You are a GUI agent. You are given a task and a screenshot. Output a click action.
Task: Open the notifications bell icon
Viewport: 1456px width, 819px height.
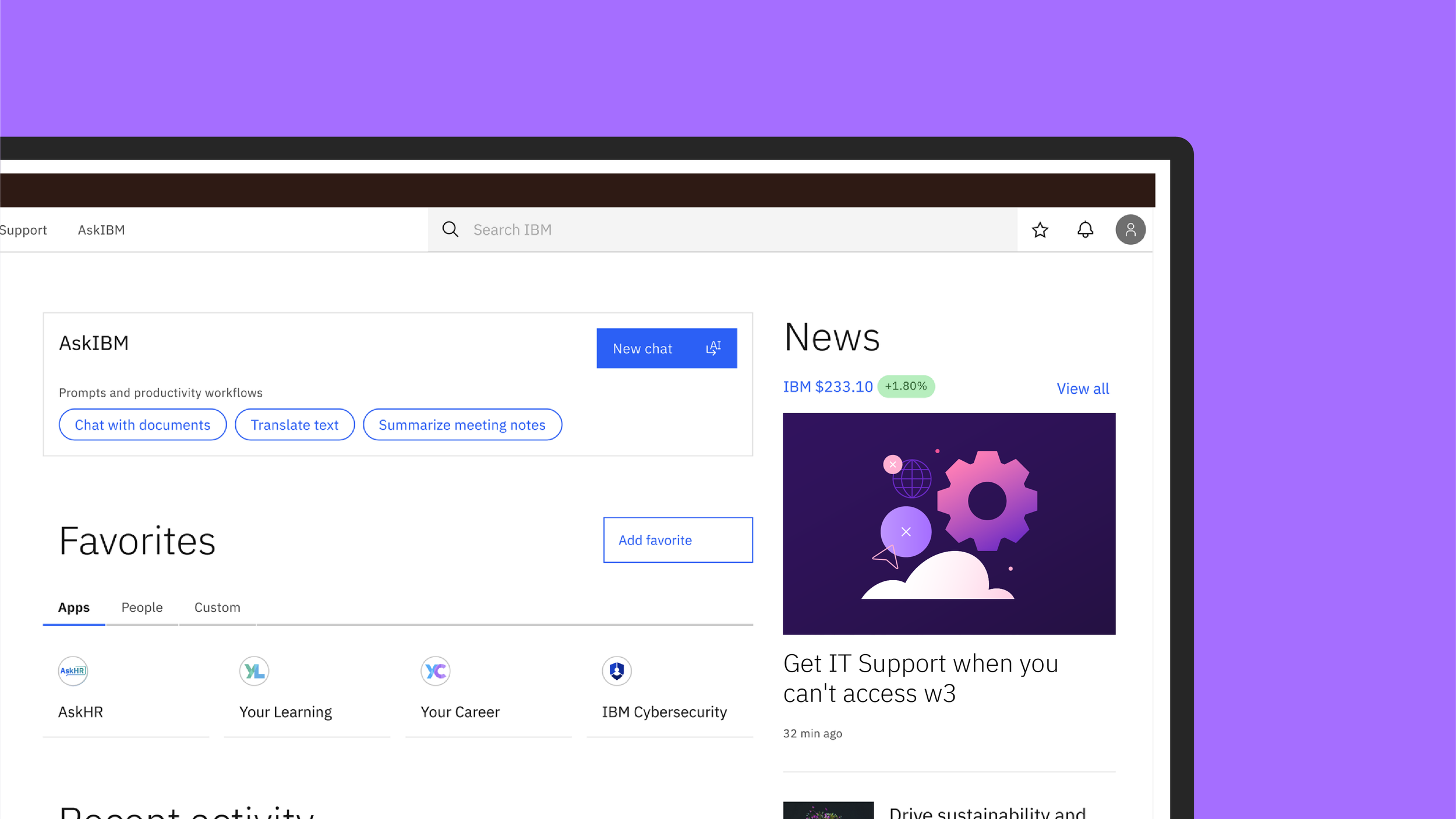click(1085, 230)
